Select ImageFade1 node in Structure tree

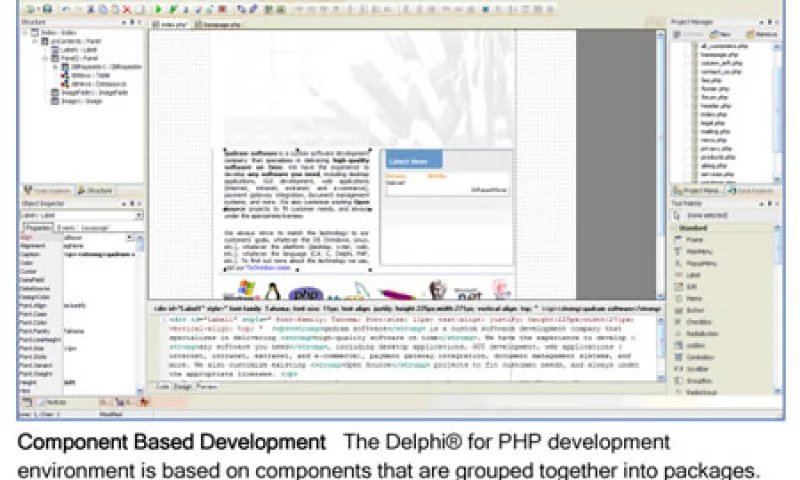[x=89, y=92]
